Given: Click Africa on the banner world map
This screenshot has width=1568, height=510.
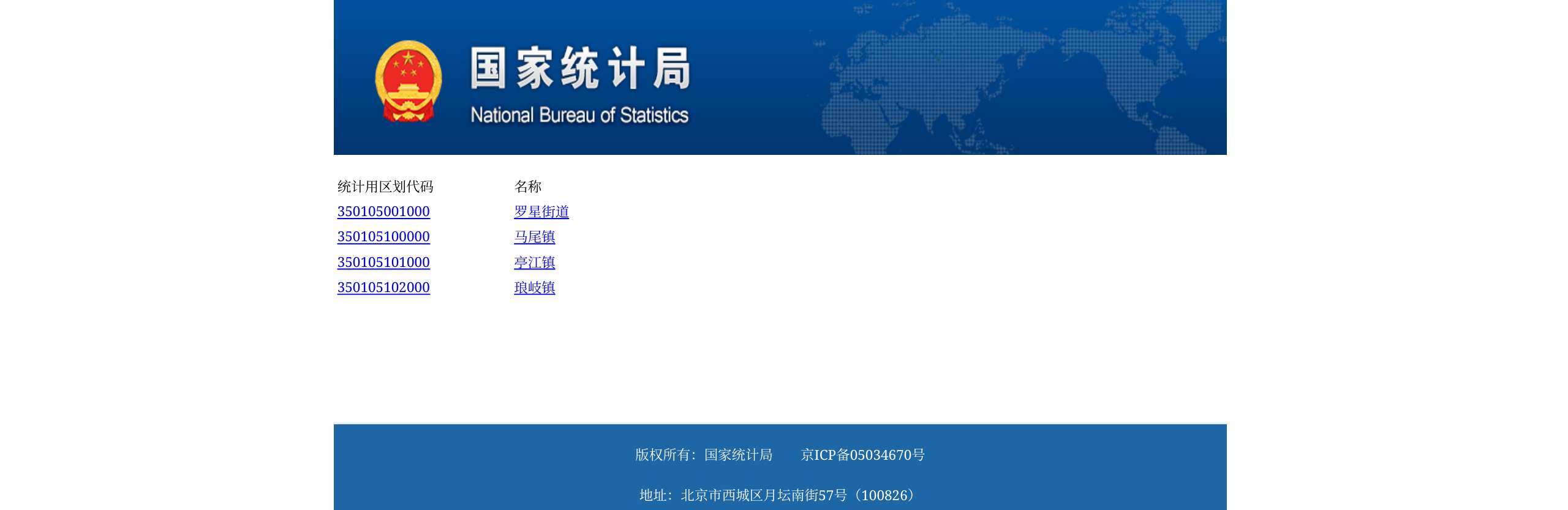Looking at the screenshot, I should pos(858,122).
